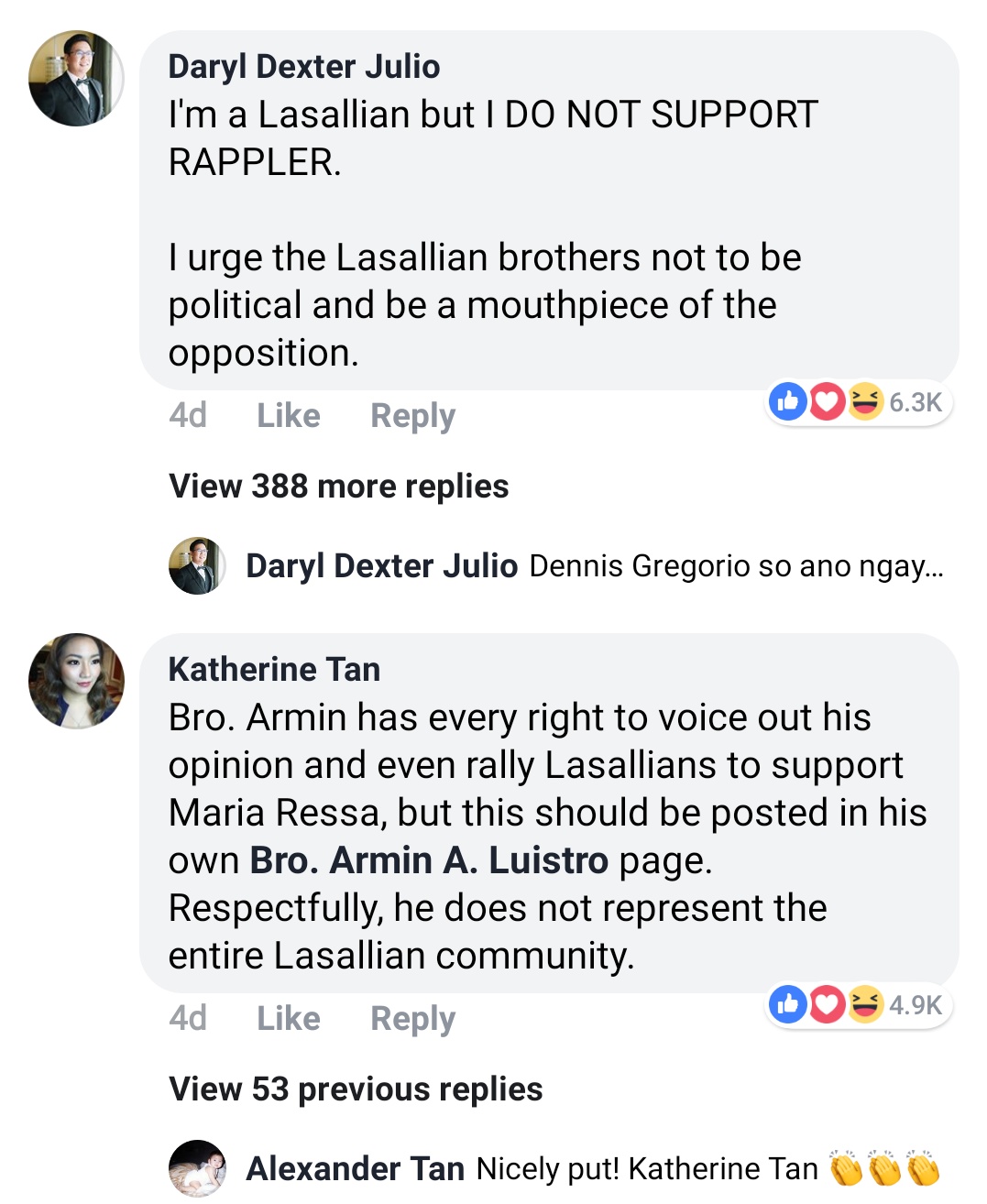Expand View 388 more replies

(x=338, y=487)
